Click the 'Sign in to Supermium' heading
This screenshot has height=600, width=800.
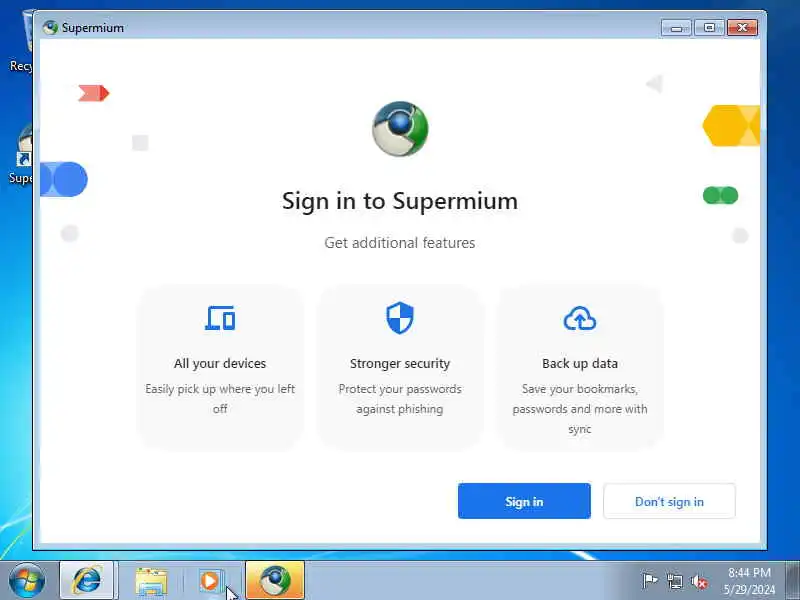[400, 201]
